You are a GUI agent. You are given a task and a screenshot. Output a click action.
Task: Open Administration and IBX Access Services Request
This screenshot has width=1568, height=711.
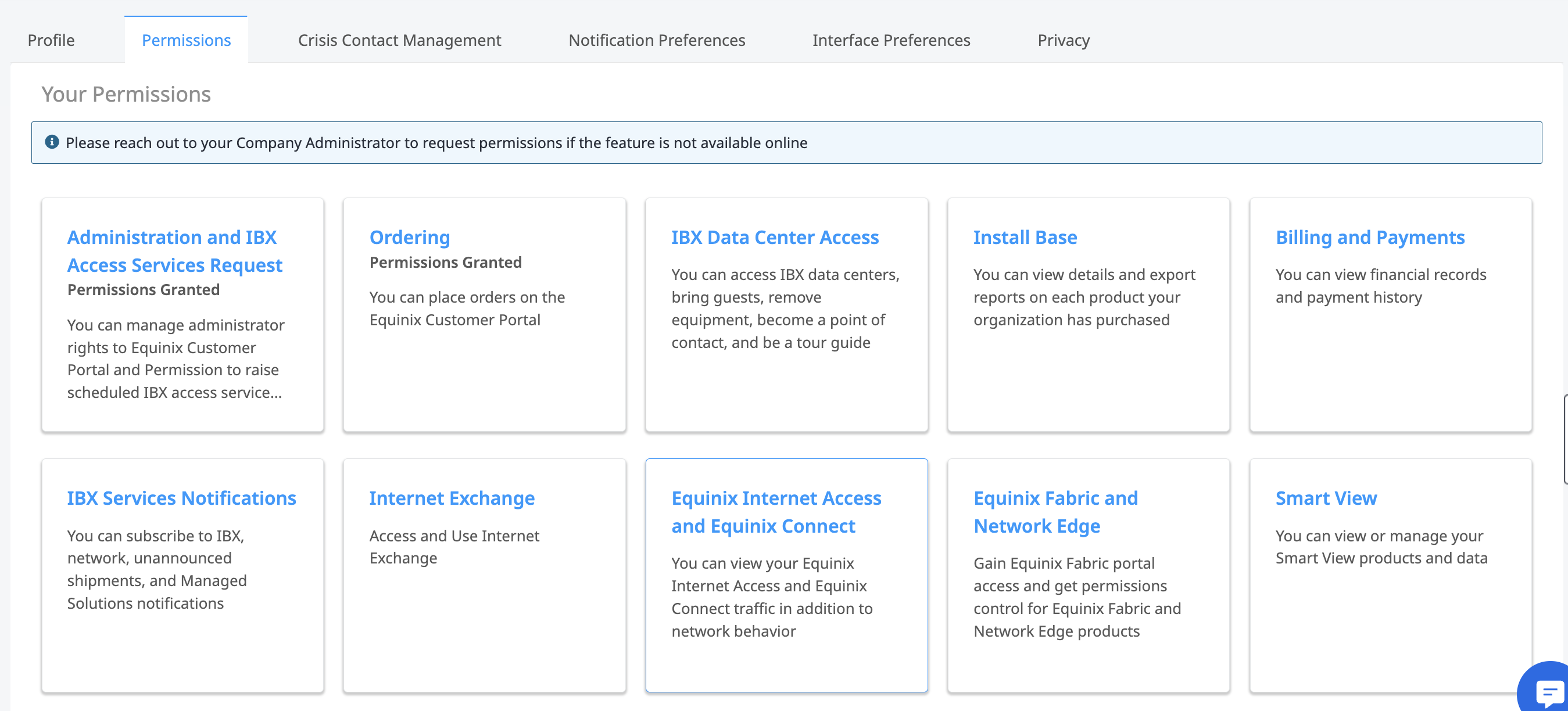pos(175,250)
